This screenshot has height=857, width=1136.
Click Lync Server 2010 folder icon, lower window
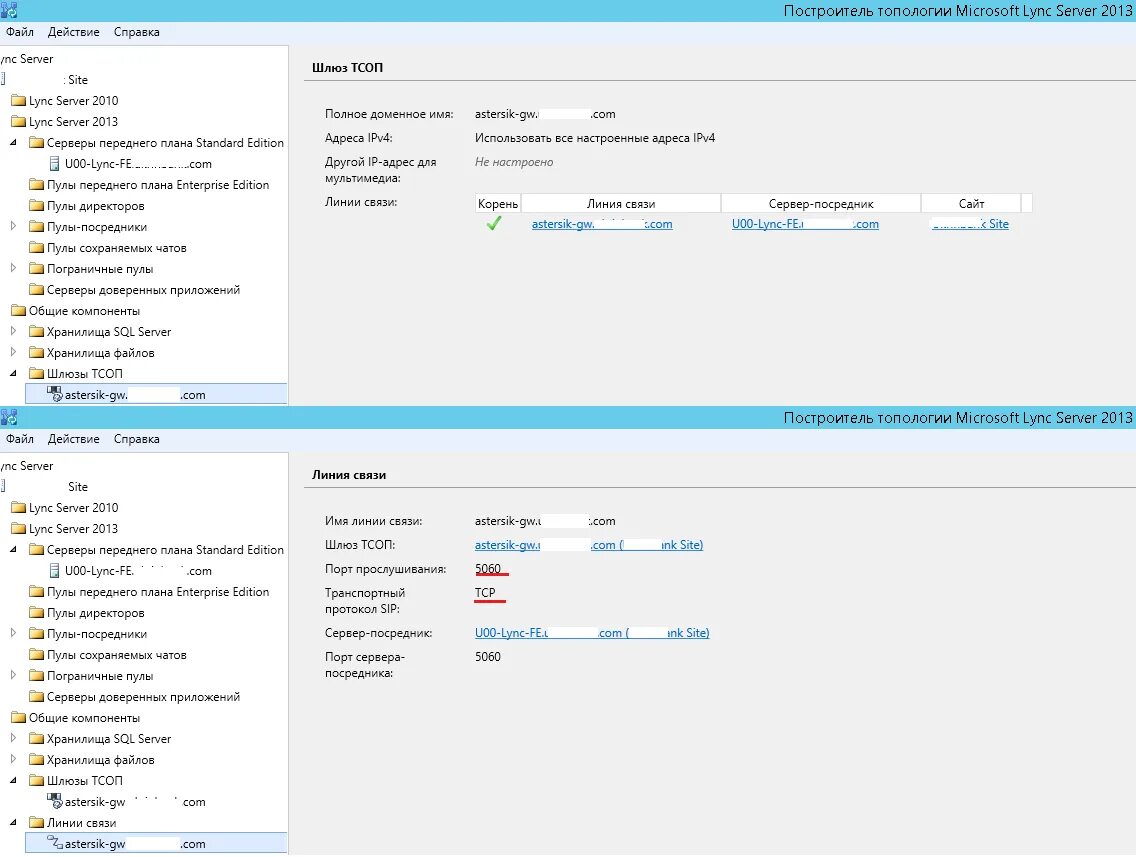(x=19, y=508)
